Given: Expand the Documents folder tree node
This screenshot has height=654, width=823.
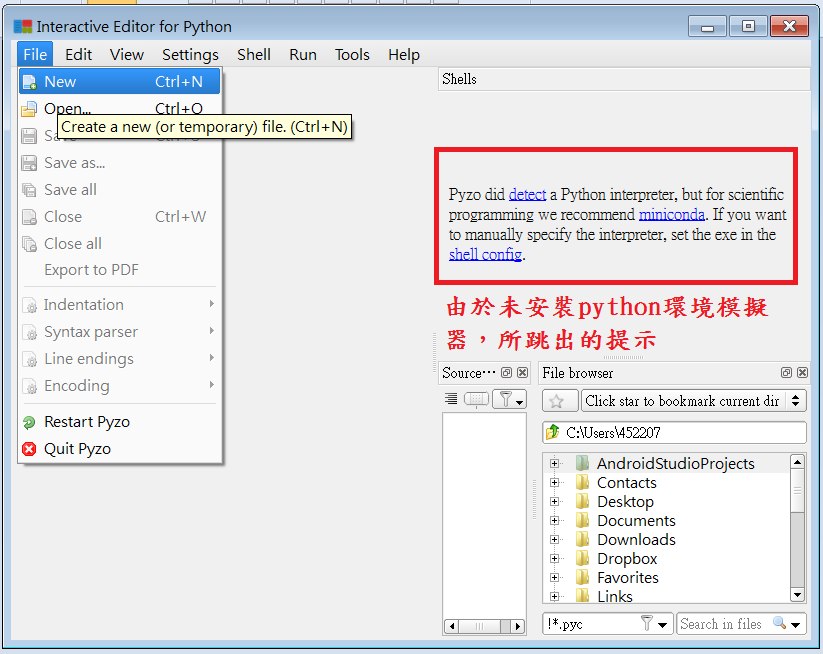Looking at the screenshot, I should [555, 521].
